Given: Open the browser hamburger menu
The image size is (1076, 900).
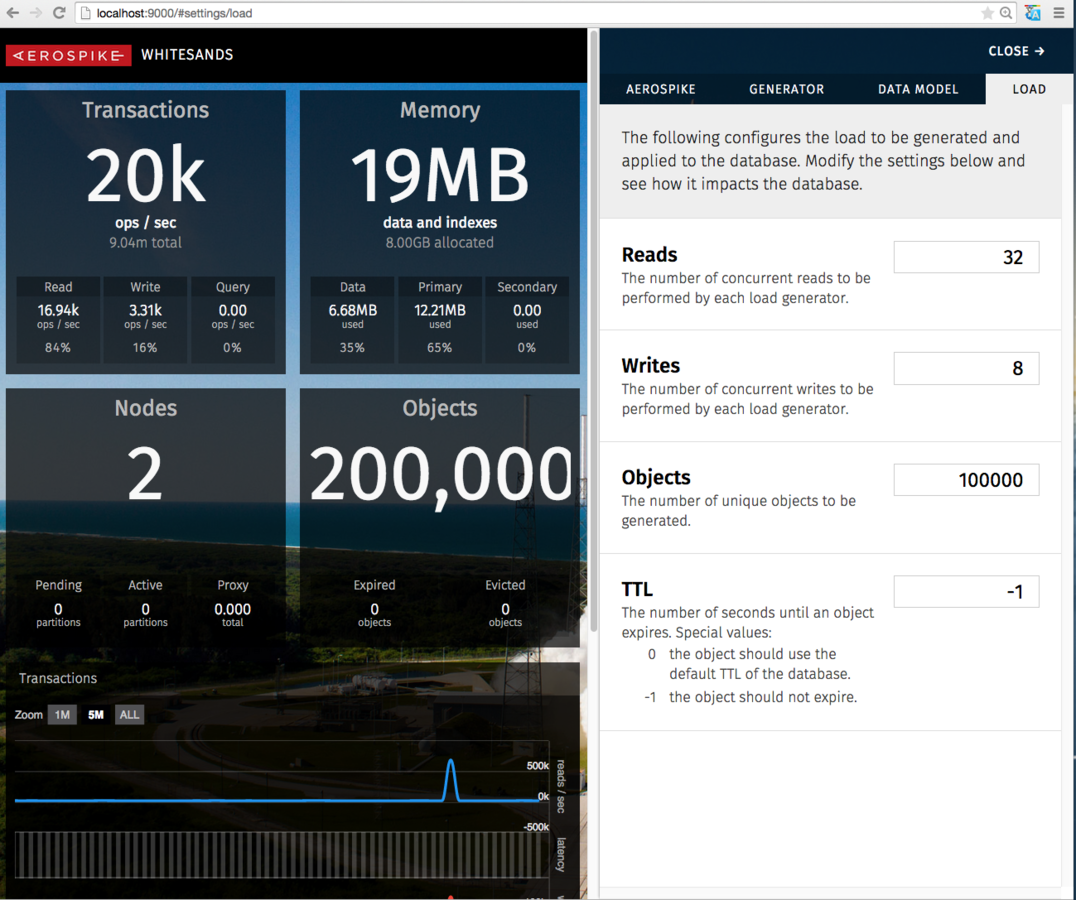Looking at the screenshot, I should point(1059,13).
